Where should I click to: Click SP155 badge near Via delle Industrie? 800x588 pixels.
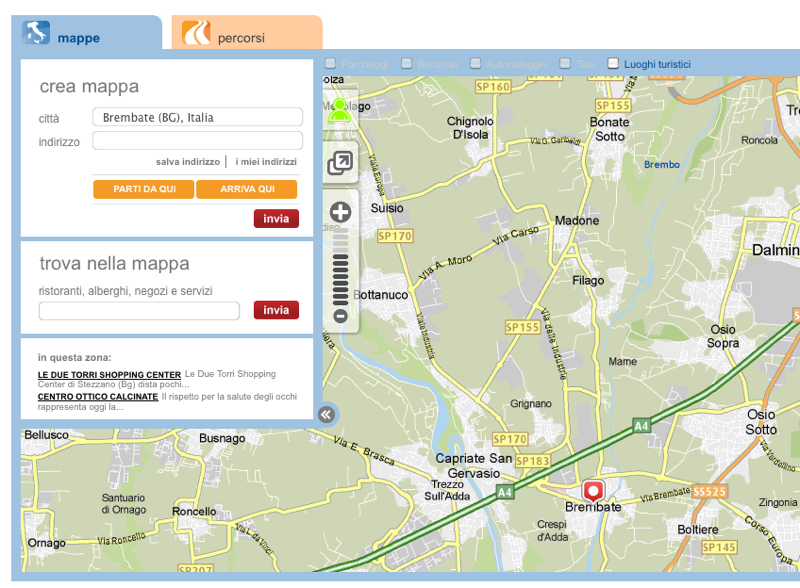pos(522,327)
